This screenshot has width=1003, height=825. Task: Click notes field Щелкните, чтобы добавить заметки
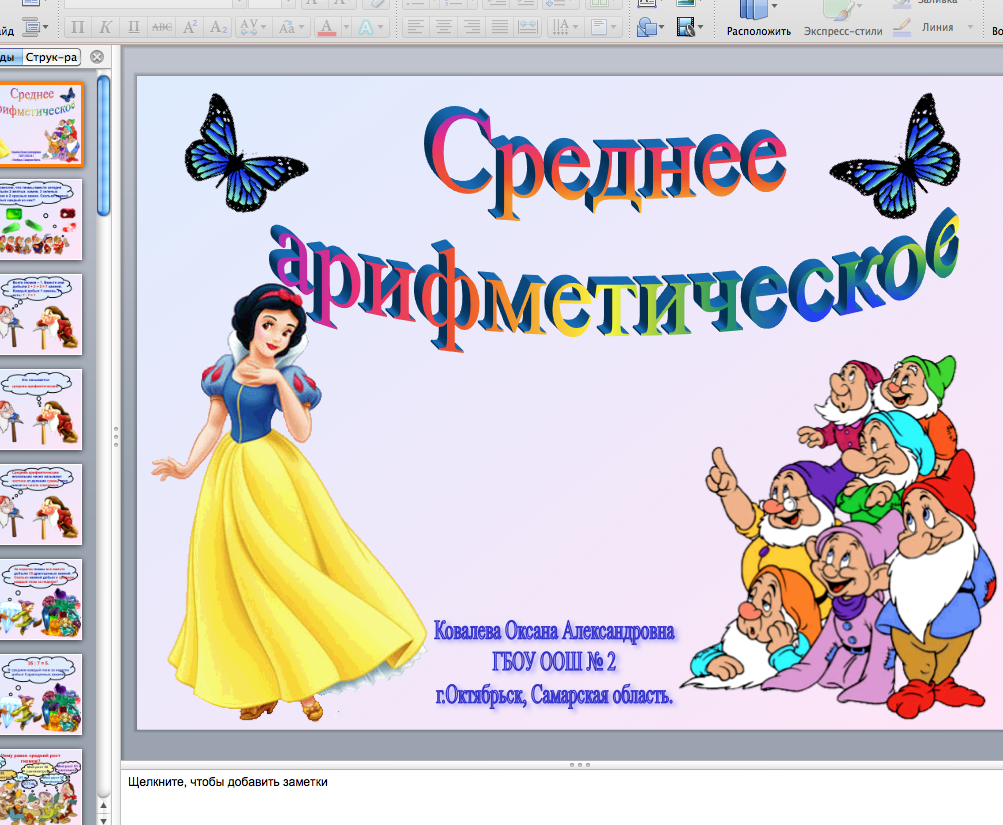coord(228,782)
